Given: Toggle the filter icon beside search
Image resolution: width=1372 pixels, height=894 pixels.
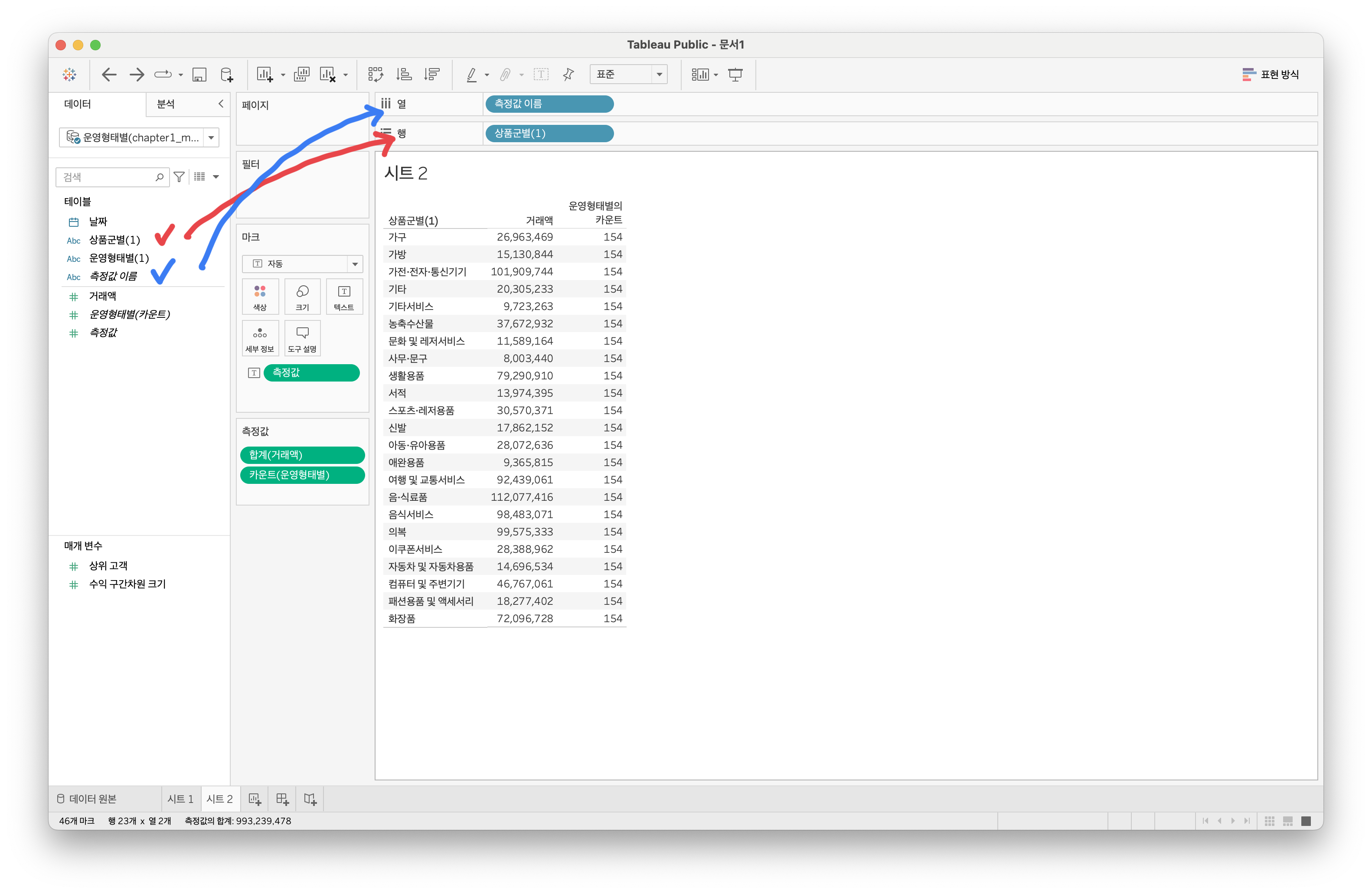Looking at the screenshot, I should pos(179,177).
